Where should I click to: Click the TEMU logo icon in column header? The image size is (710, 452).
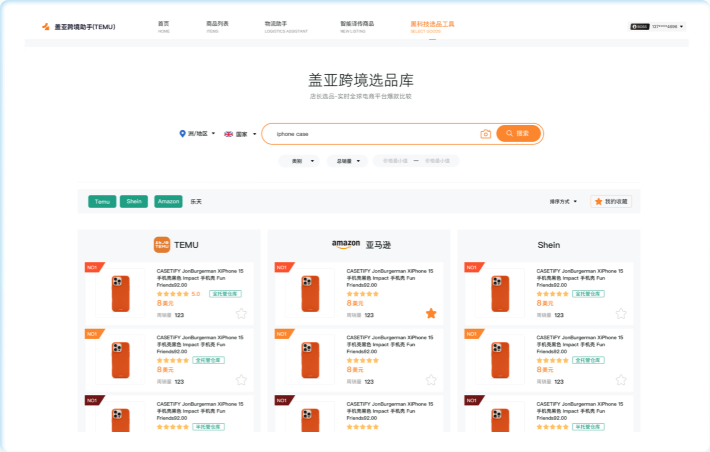pos(161,244)
